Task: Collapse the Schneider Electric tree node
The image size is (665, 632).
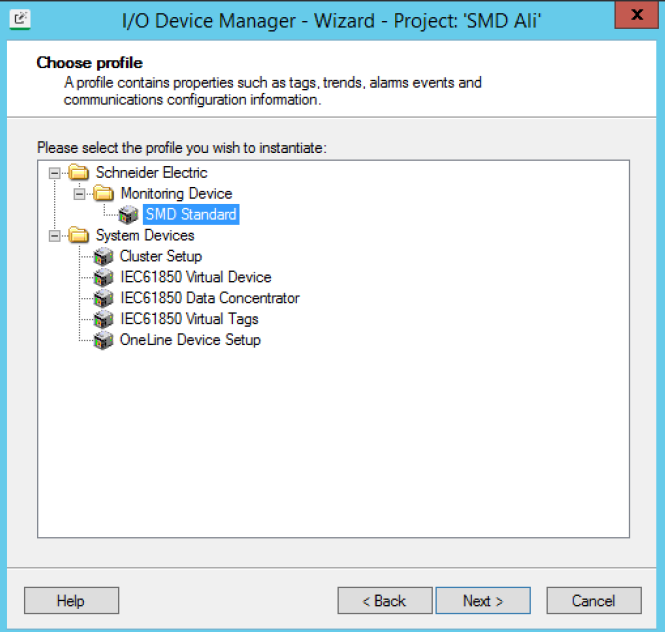Action: (54, 173)
